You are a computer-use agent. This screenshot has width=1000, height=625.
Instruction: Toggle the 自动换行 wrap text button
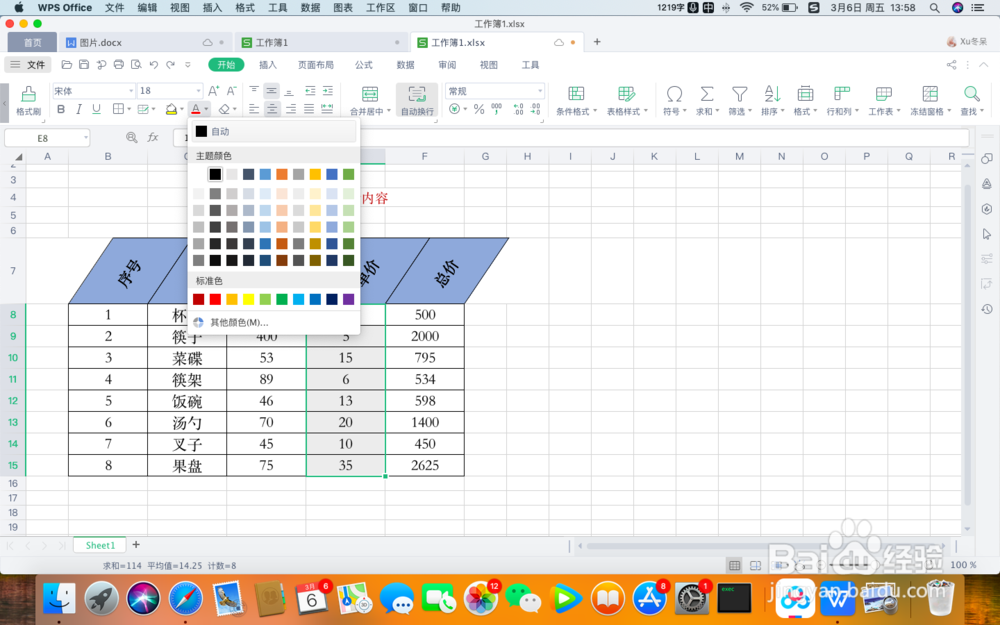(x=417, y=100)
